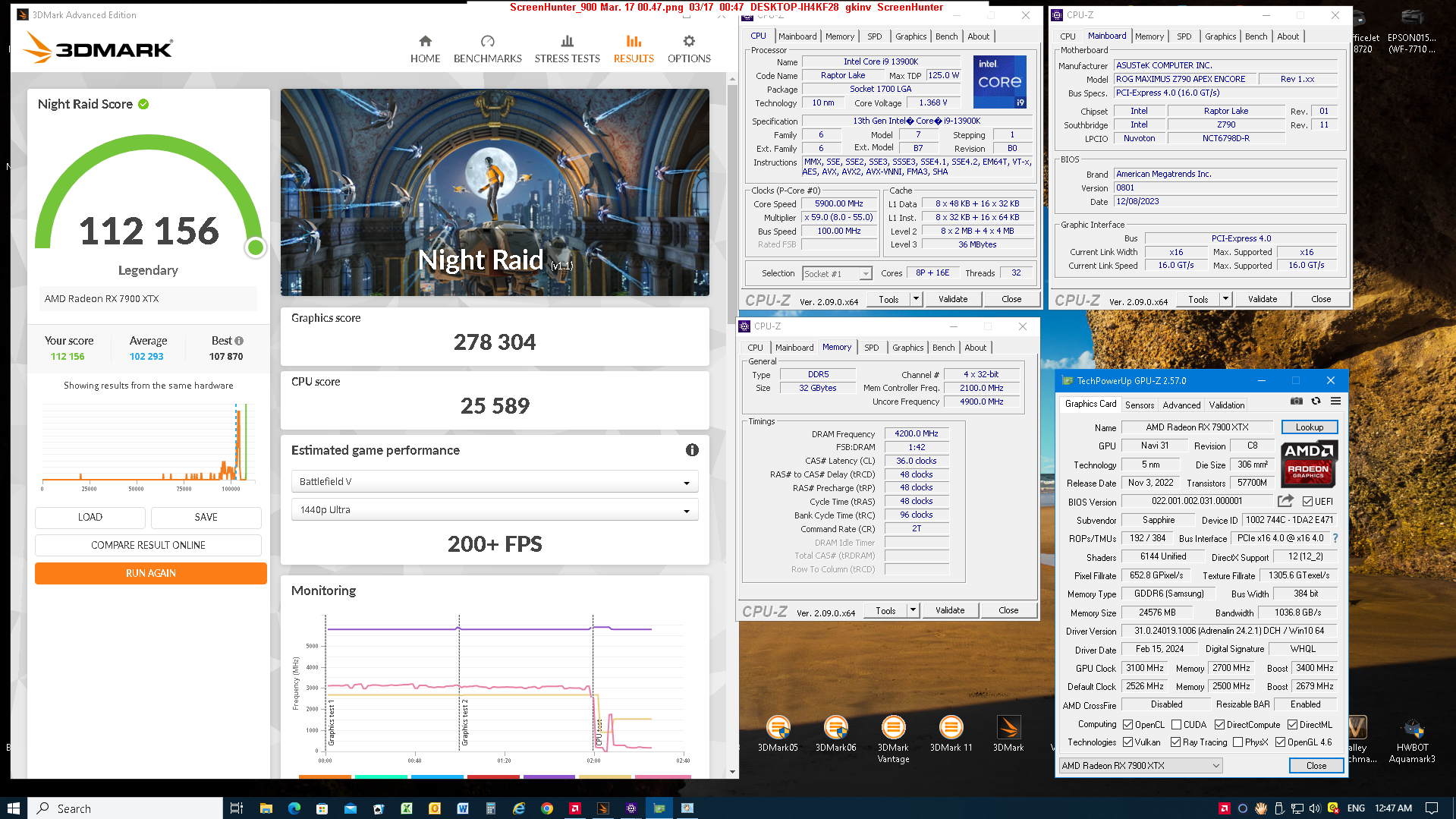
Task: Click the Bus Interface question mark in GPU-Z
Action: (x=1335, y=538)
